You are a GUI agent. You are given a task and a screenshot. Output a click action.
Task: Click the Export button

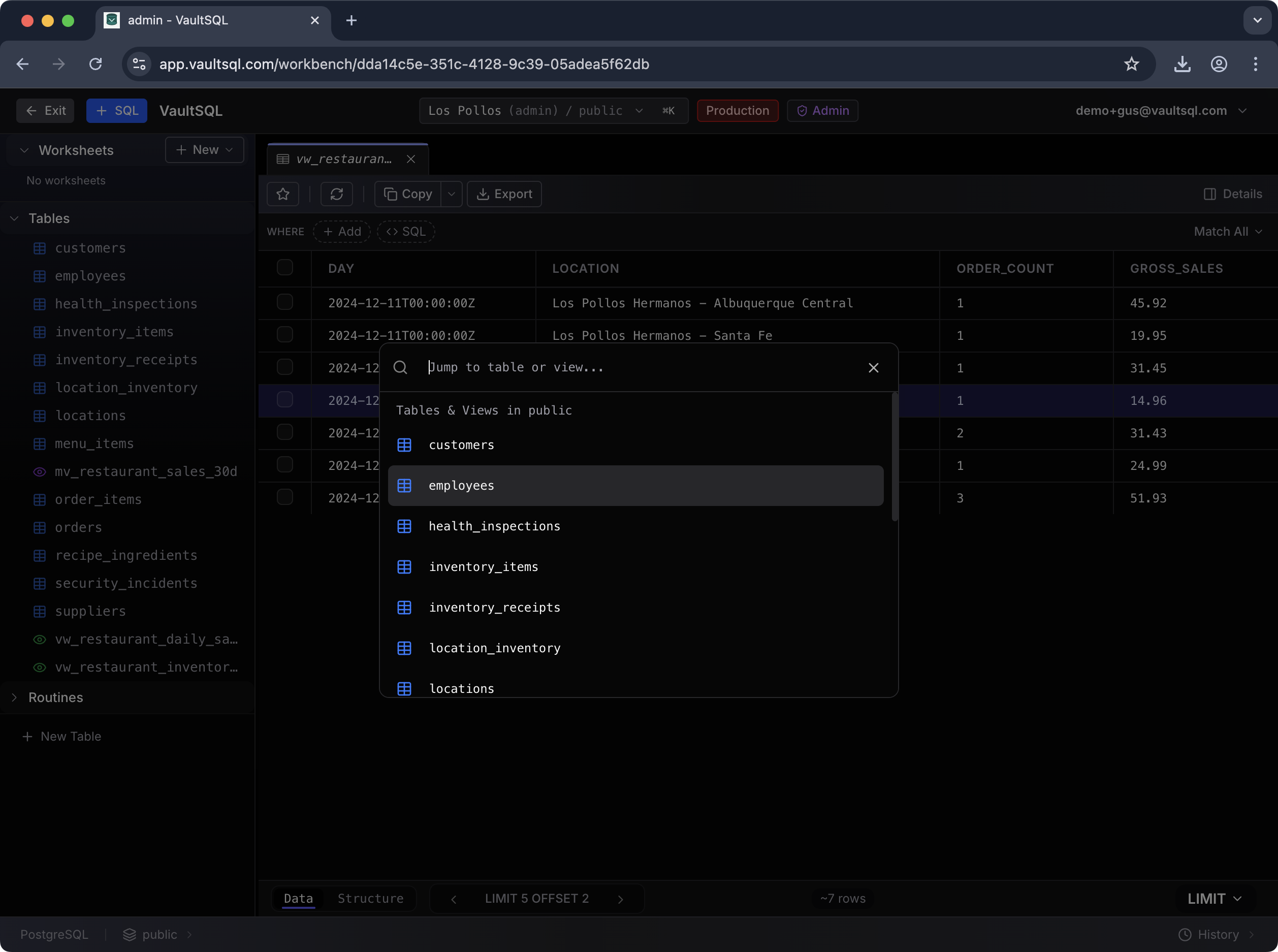click(x=504, y=194)
